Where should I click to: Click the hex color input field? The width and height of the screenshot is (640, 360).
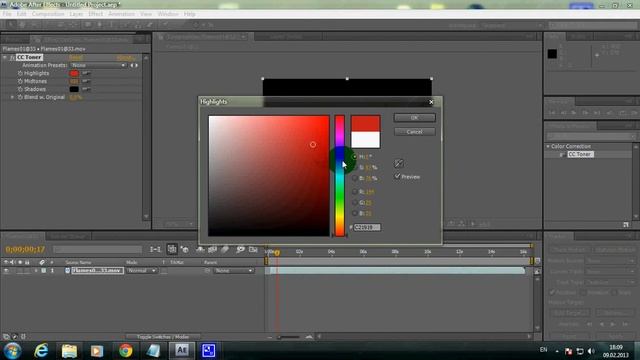coord(367,227)
